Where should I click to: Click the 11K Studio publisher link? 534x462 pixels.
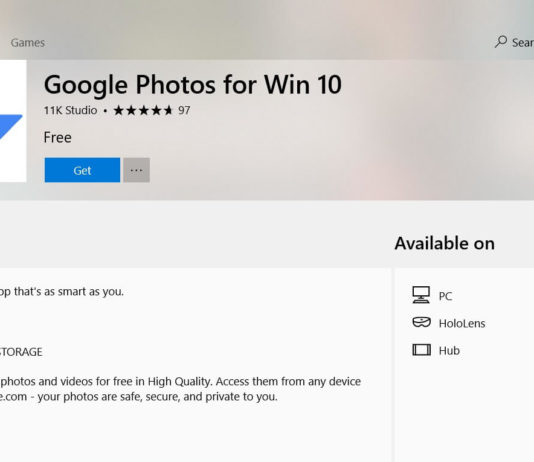click(70, 110)
